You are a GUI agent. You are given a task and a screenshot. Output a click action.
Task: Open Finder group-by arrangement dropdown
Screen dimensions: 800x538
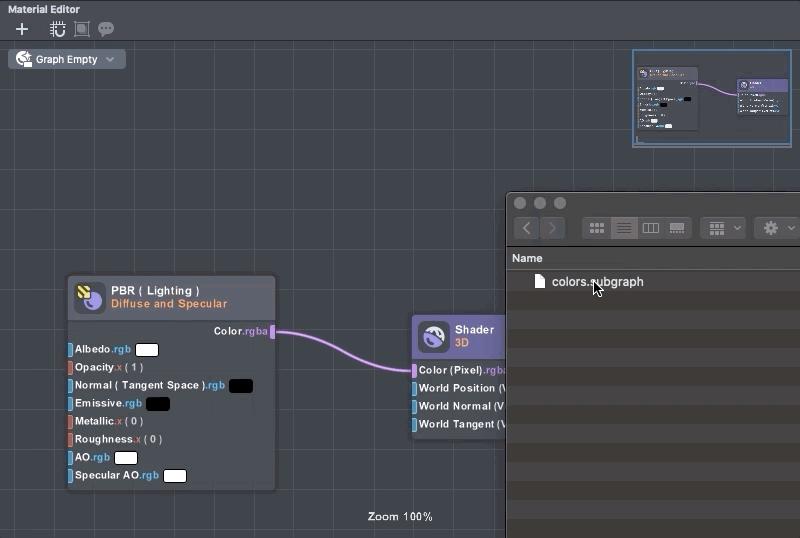point(724,228)
